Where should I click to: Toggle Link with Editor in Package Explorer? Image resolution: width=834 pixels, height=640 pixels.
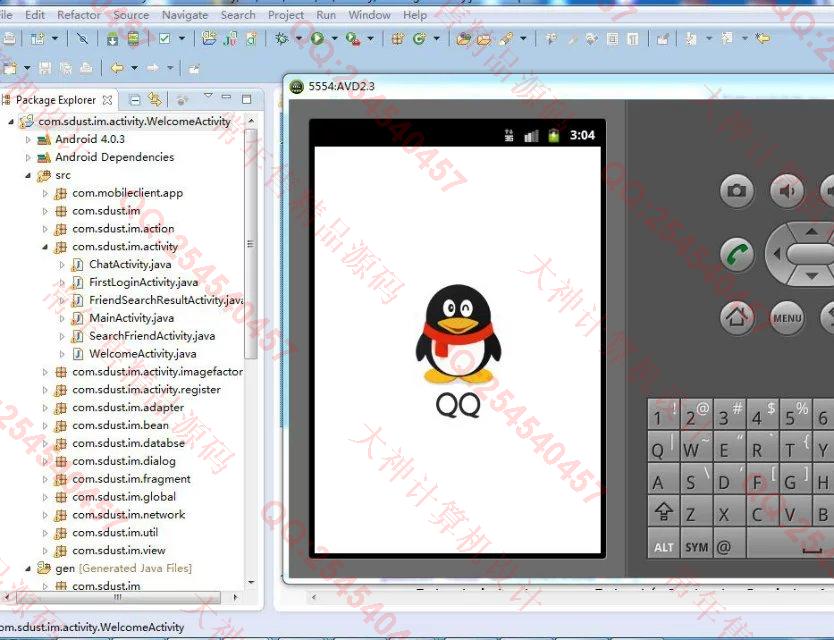pyautogui.click(x=155, y=99)
